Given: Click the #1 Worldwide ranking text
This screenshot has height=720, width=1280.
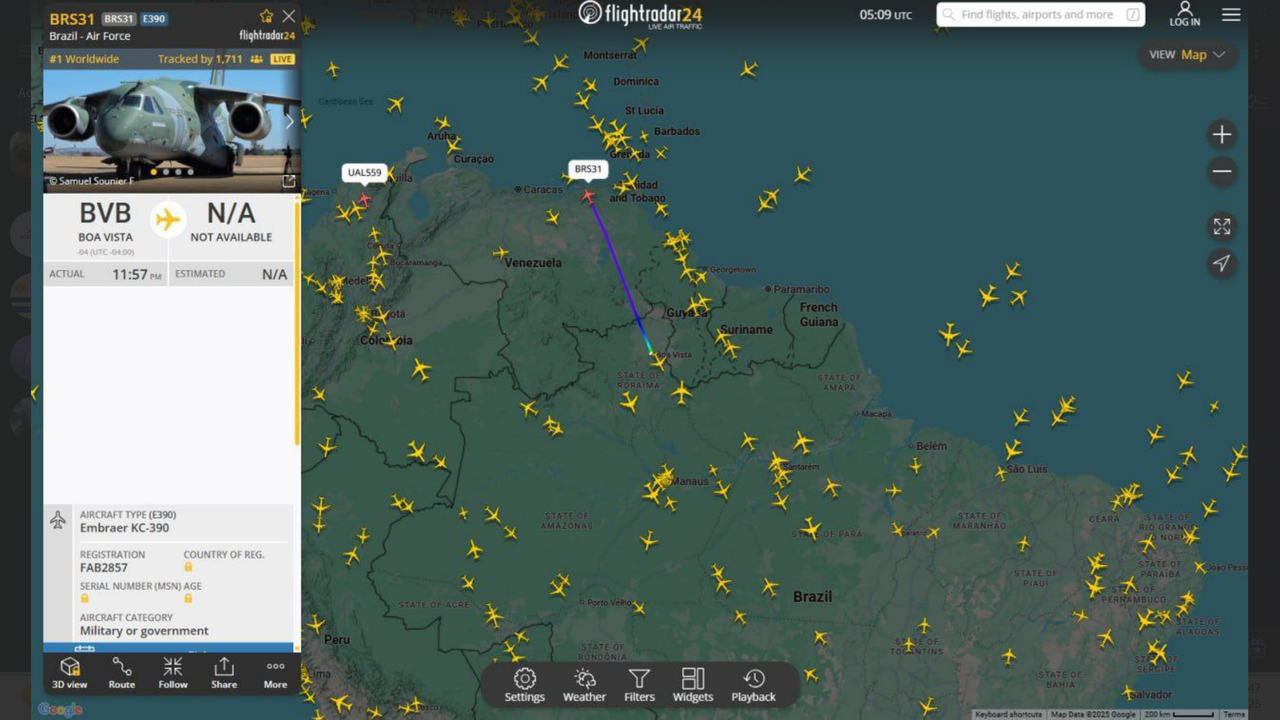Looking at the screenshot, I should coord(84,59).
